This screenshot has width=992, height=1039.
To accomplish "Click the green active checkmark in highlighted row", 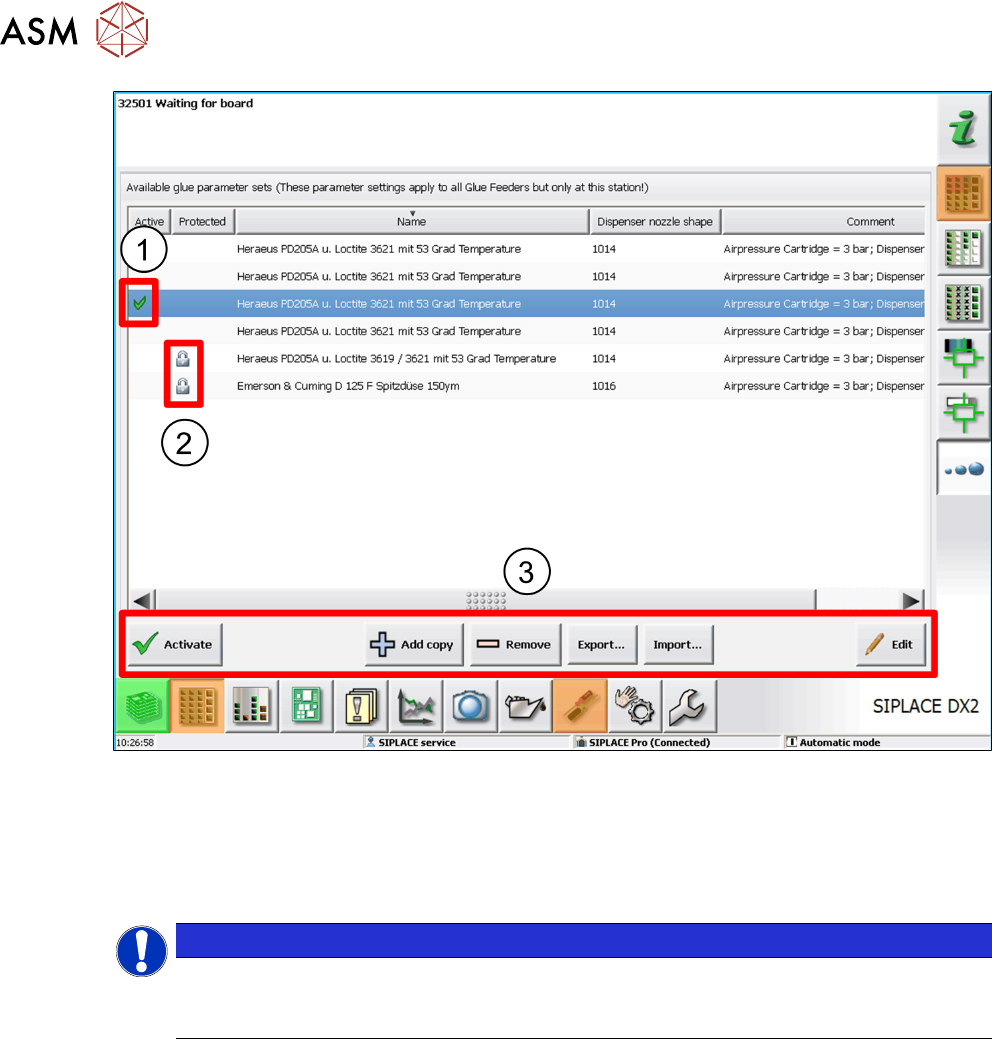I will (x=139, y=303).
